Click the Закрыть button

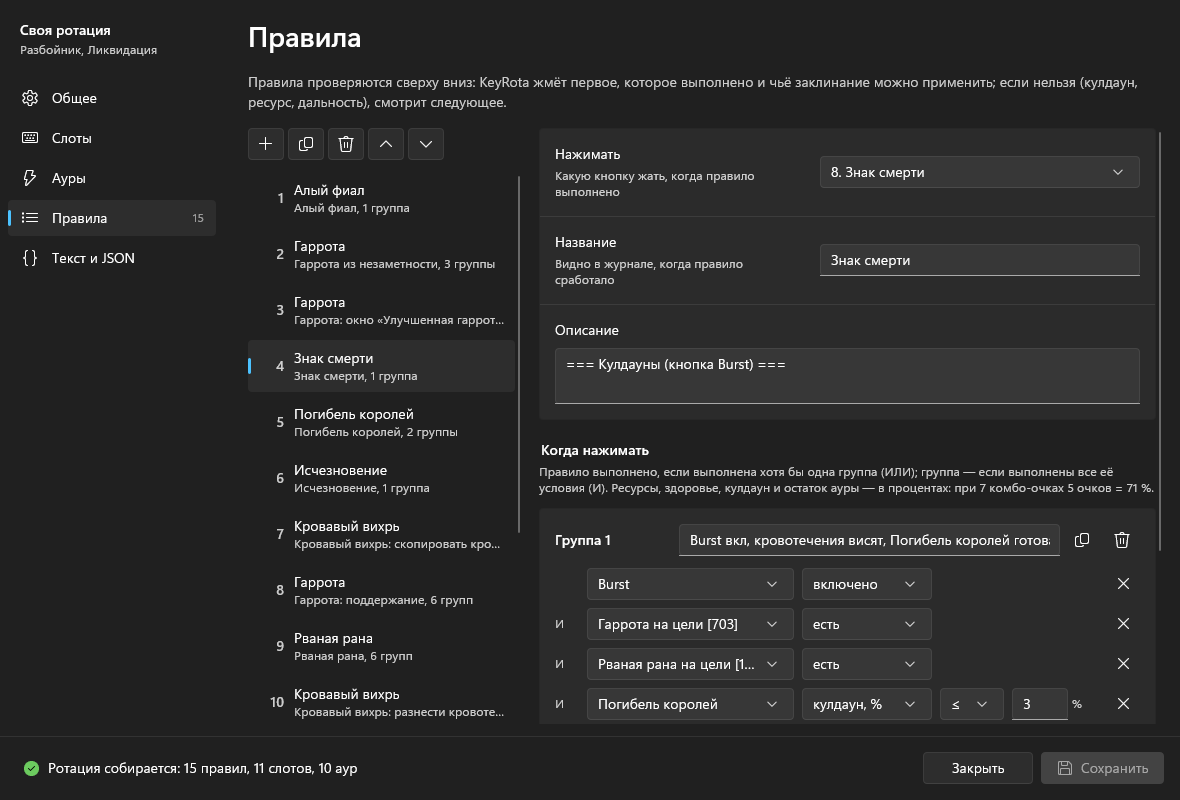[978, 768]
